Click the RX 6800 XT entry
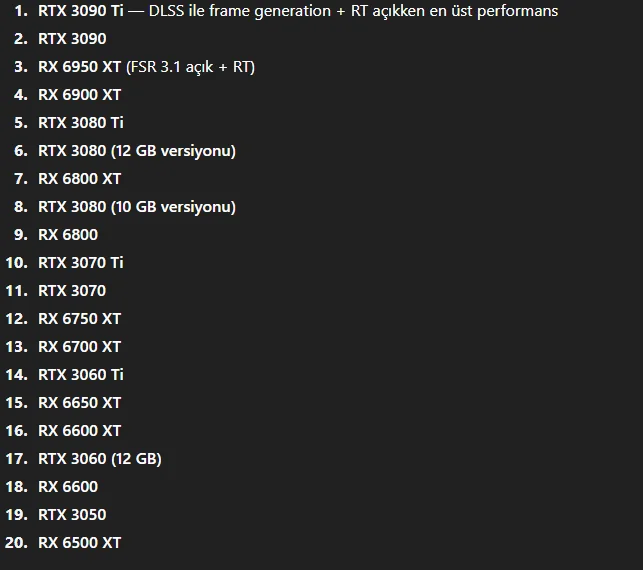The image size is (643, 570). (x=80, y=179)
